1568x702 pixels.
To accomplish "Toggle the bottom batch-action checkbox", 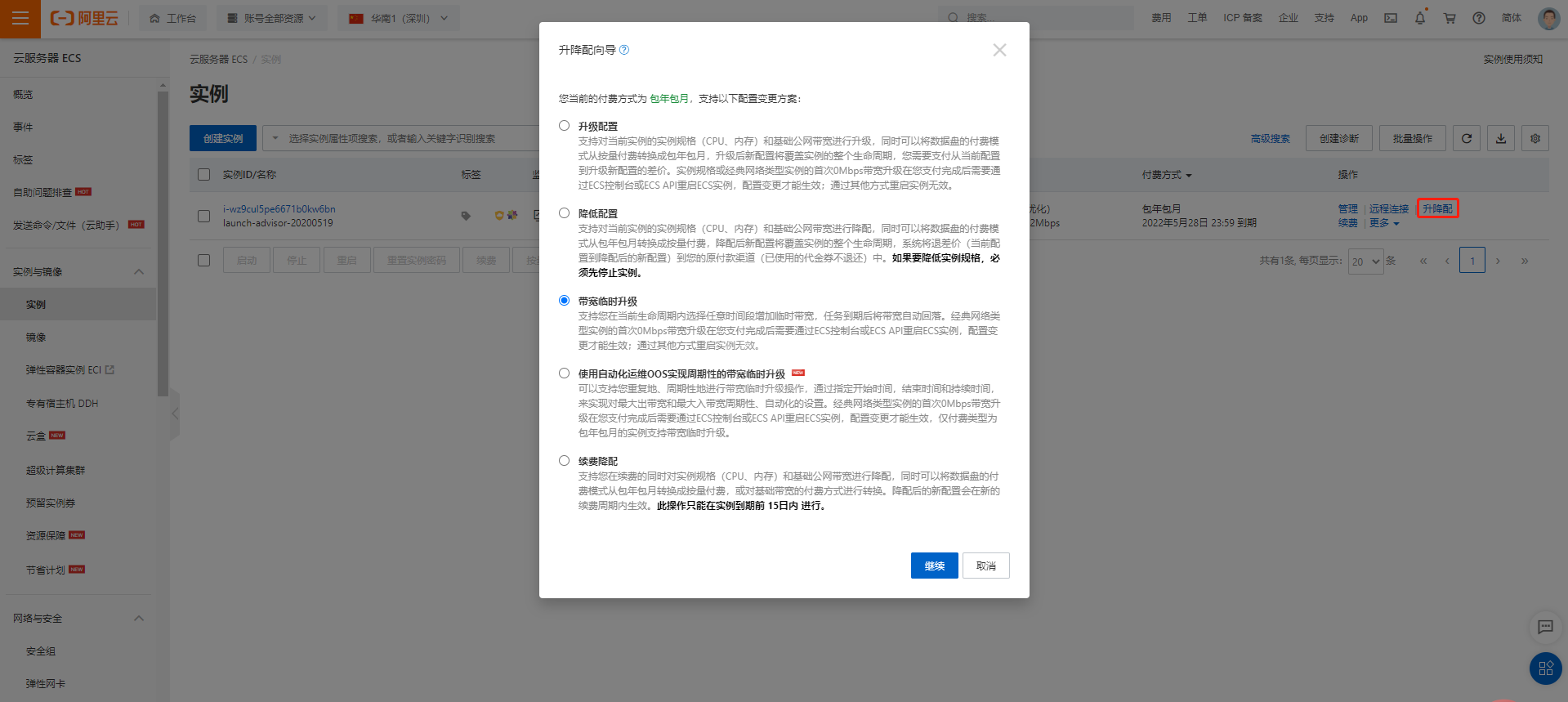I will (x=204, y=260).
